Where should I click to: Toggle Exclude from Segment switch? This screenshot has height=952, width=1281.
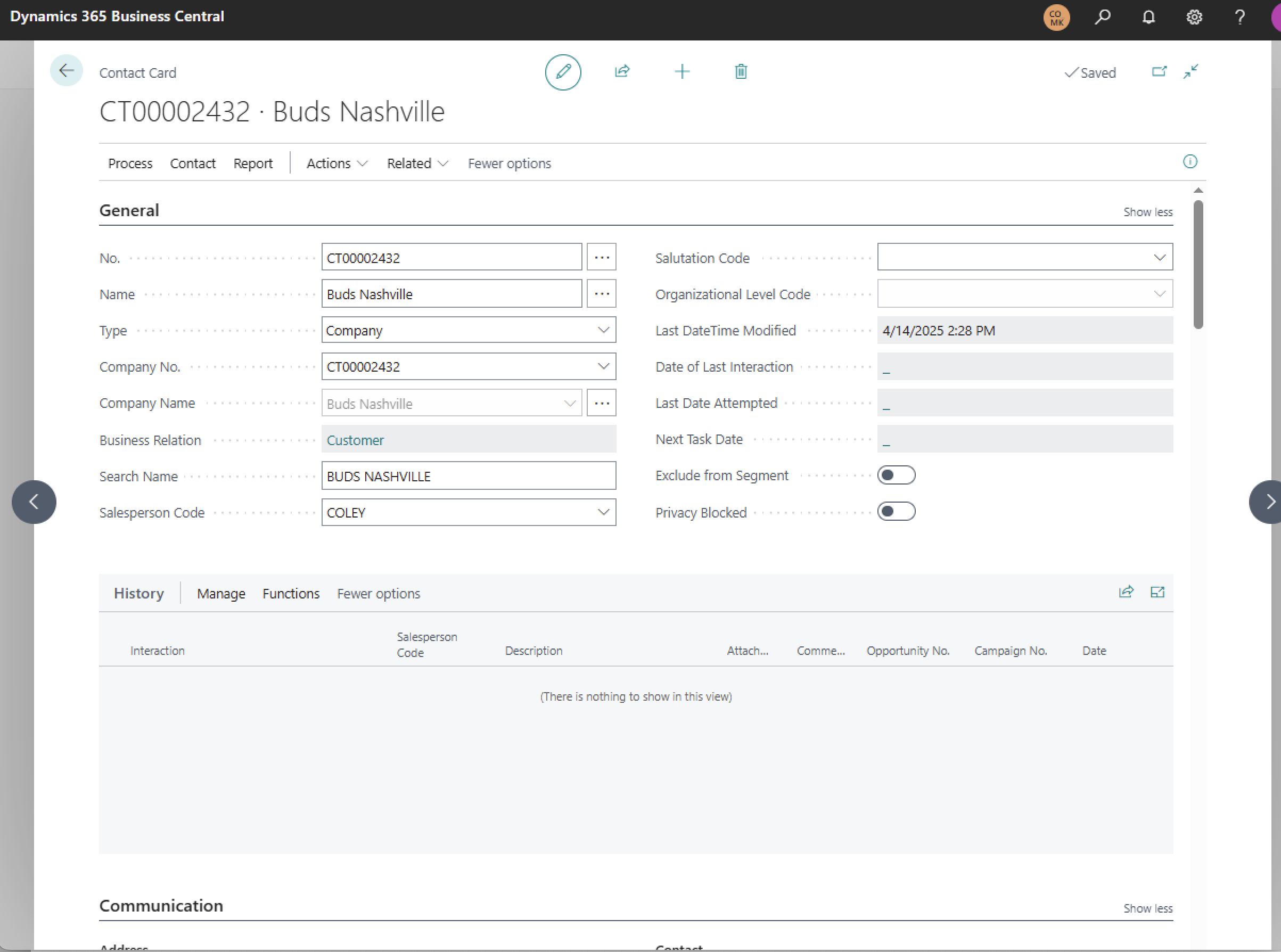tap(896, 475)
